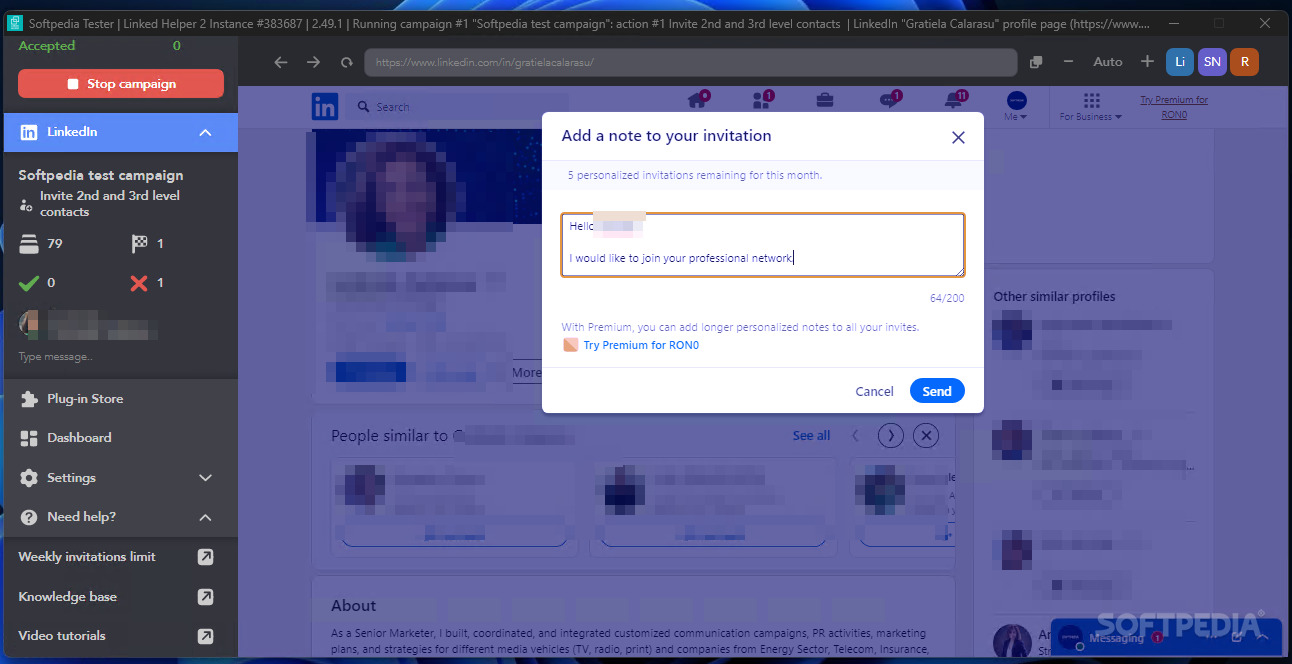The image size is (1292, 664).
Task: Click the Accepted counter label
Action: 47,46
